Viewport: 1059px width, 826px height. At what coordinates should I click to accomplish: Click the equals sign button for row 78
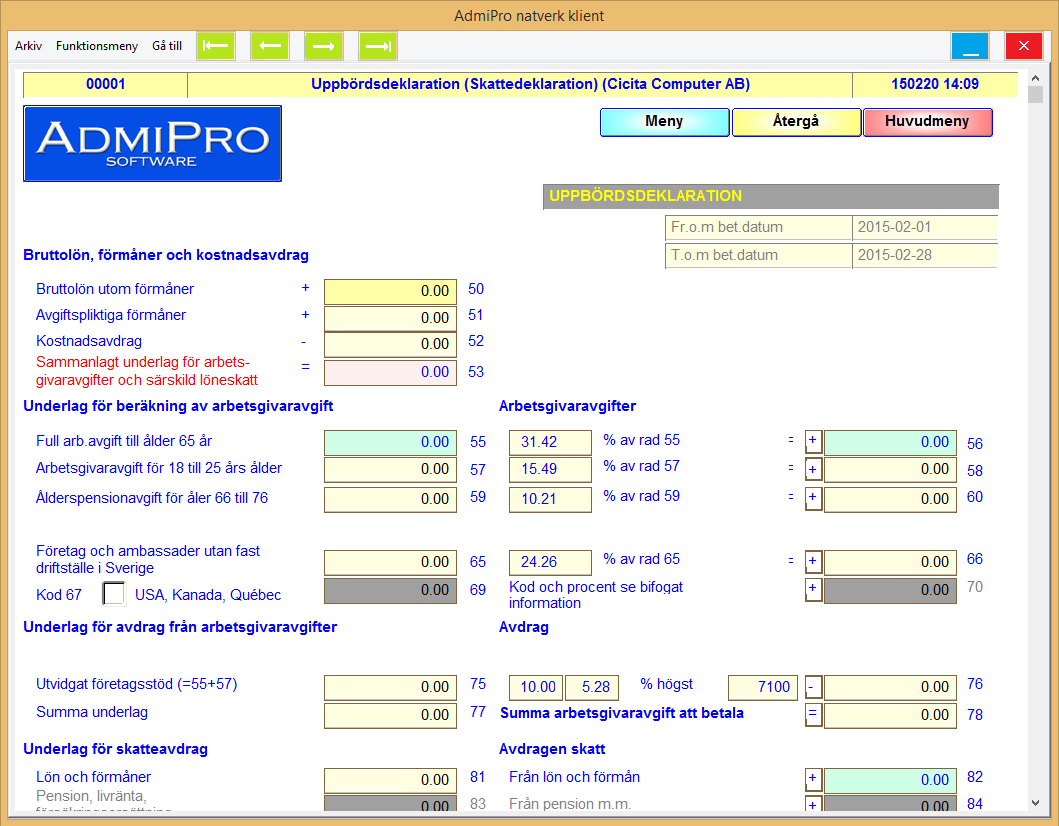point(813,715)
